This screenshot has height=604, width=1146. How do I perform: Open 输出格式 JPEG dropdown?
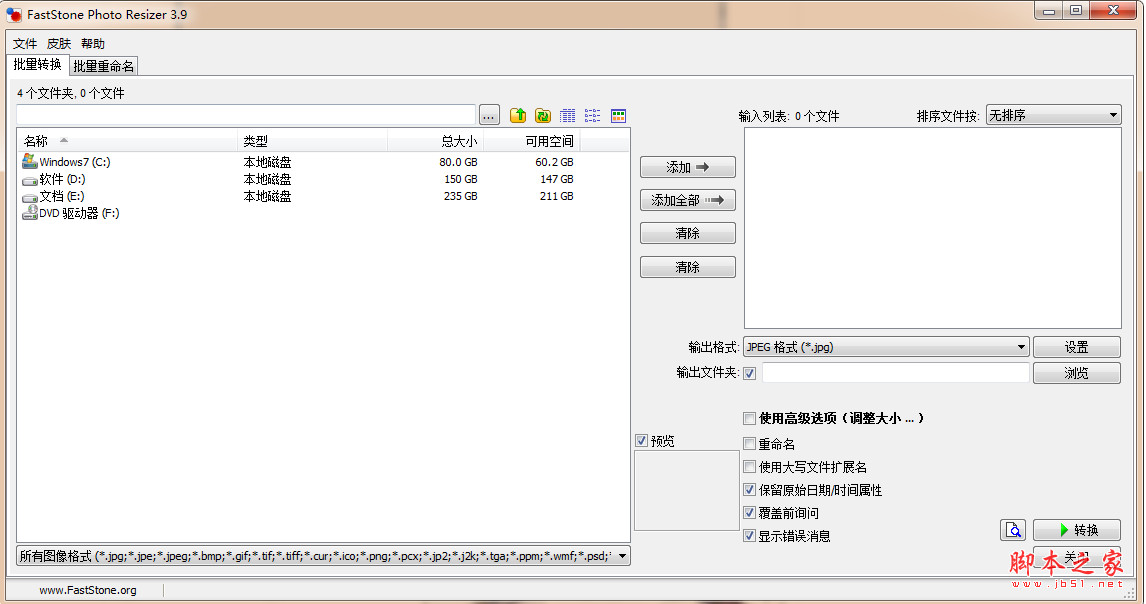(x=886, y=347)
